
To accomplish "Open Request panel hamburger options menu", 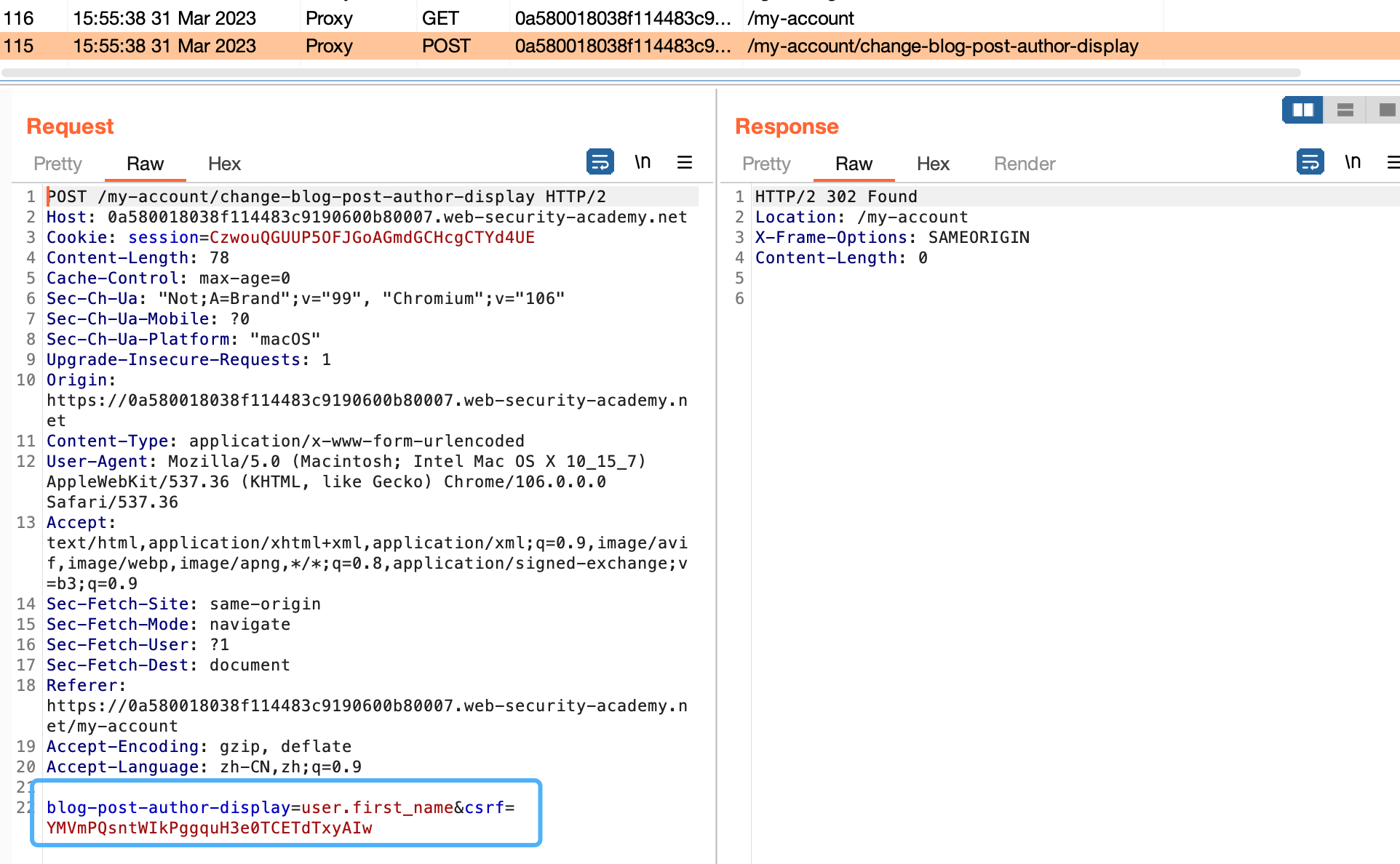I will [684, 161].
